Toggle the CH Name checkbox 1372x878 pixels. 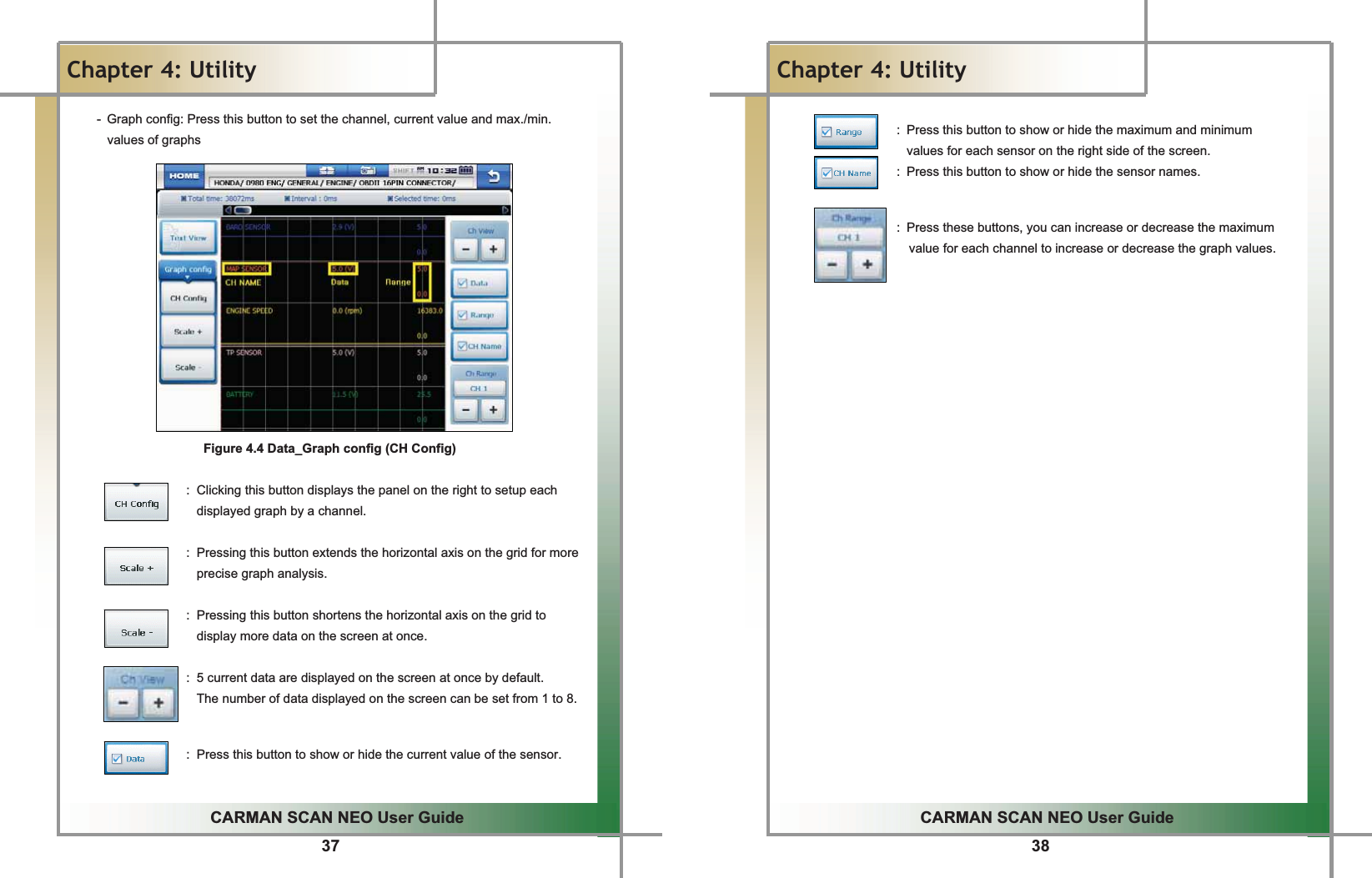pyautogui.click(x=479, y=346)
